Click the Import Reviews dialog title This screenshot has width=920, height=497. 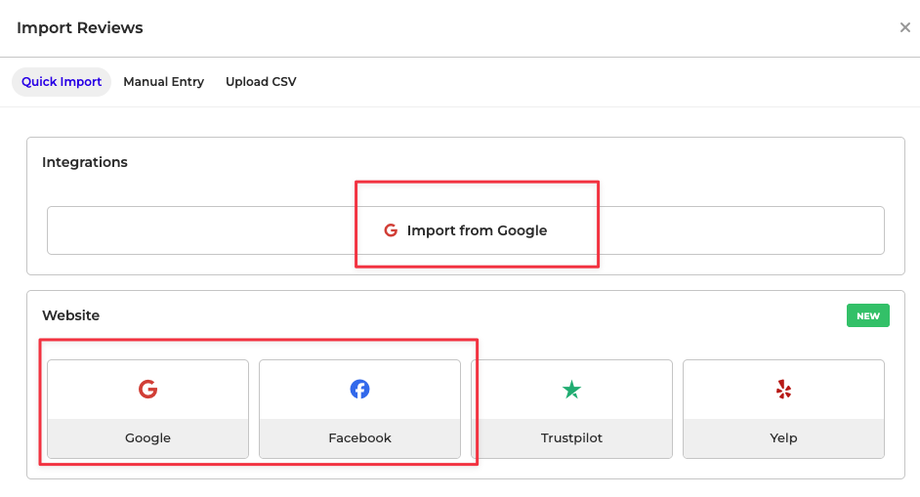(80, 28)
